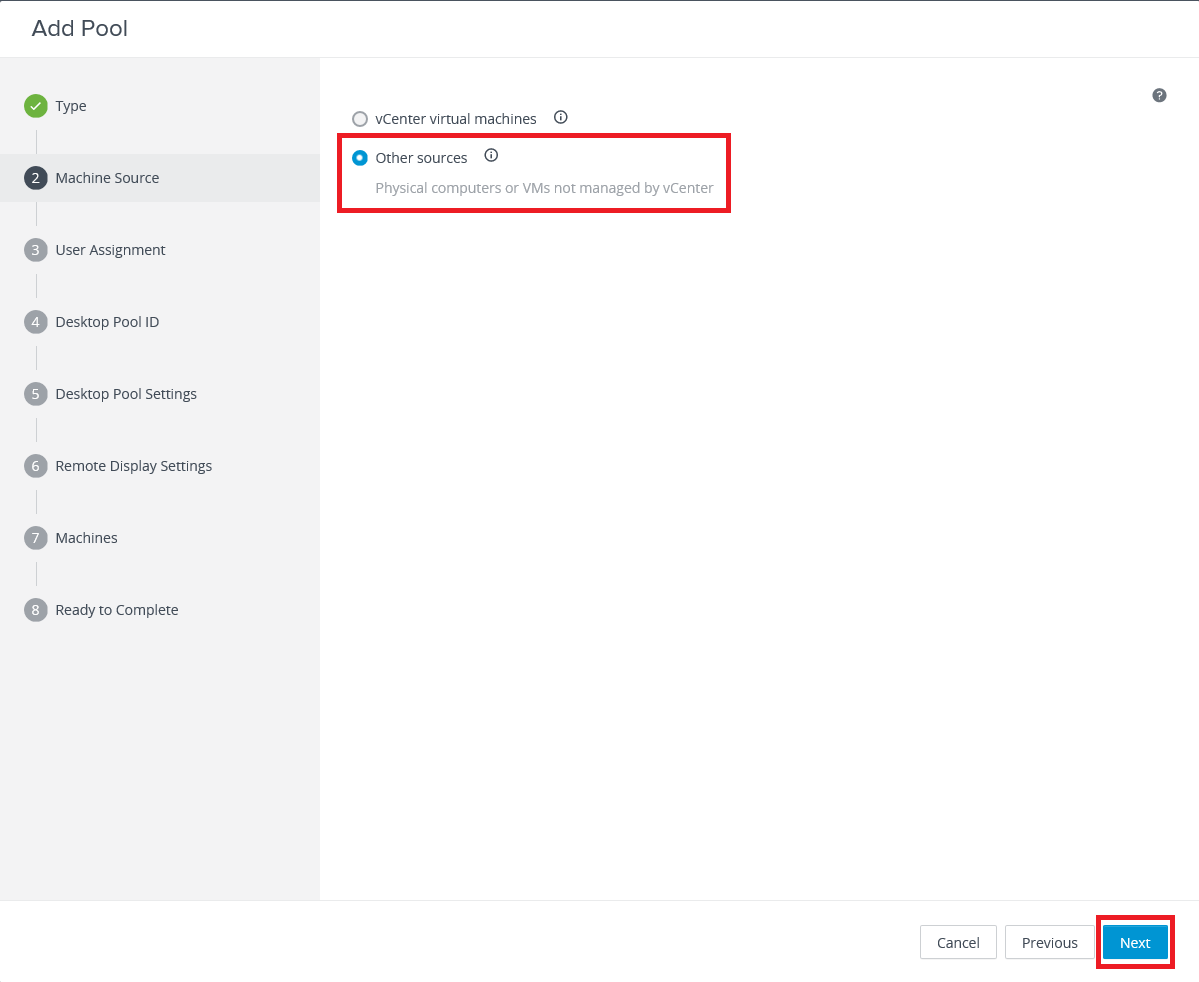Click step 3 number circle icon
Image resolution: width=1199 pixels, height=982 pixels.
coord(36,250)
